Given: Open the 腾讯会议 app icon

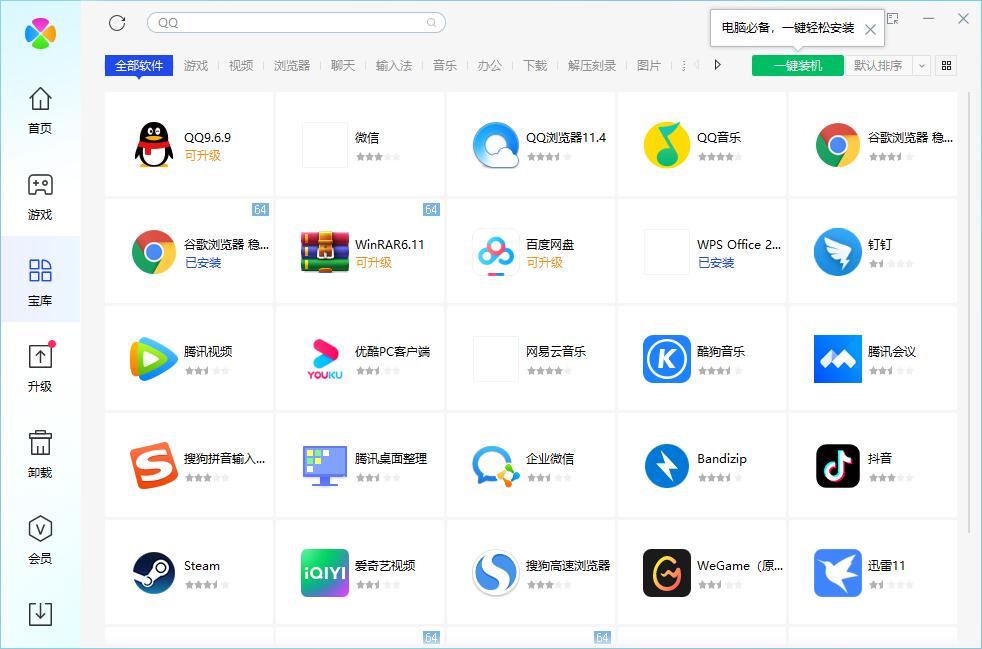Looking at the screenshot, I should 838,359.
